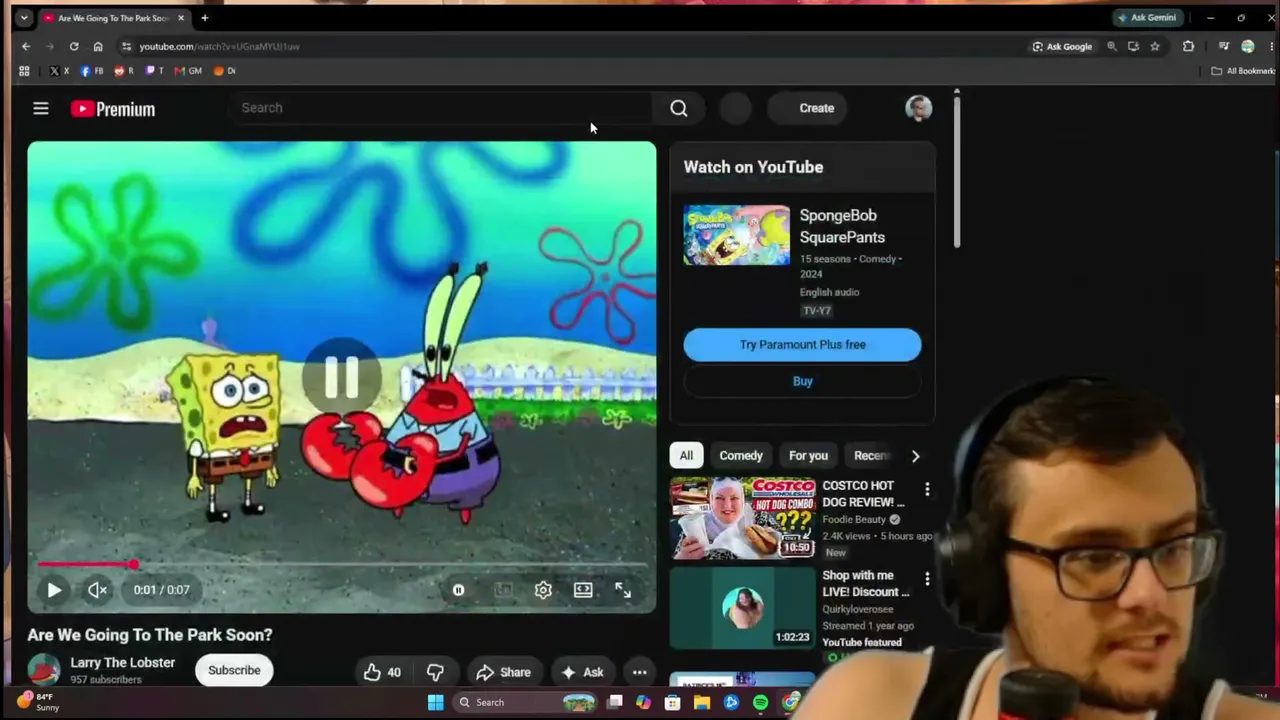Select the For you filter chip
1280x720 pixels.
tap(808, 456)
